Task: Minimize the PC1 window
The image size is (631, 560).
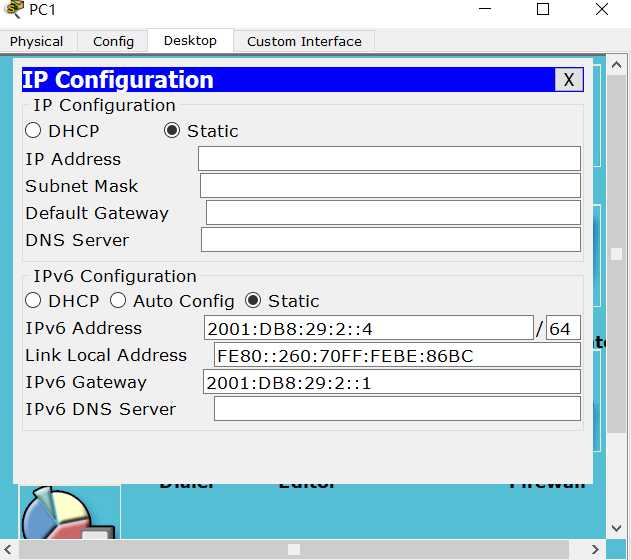Action: 485,9
